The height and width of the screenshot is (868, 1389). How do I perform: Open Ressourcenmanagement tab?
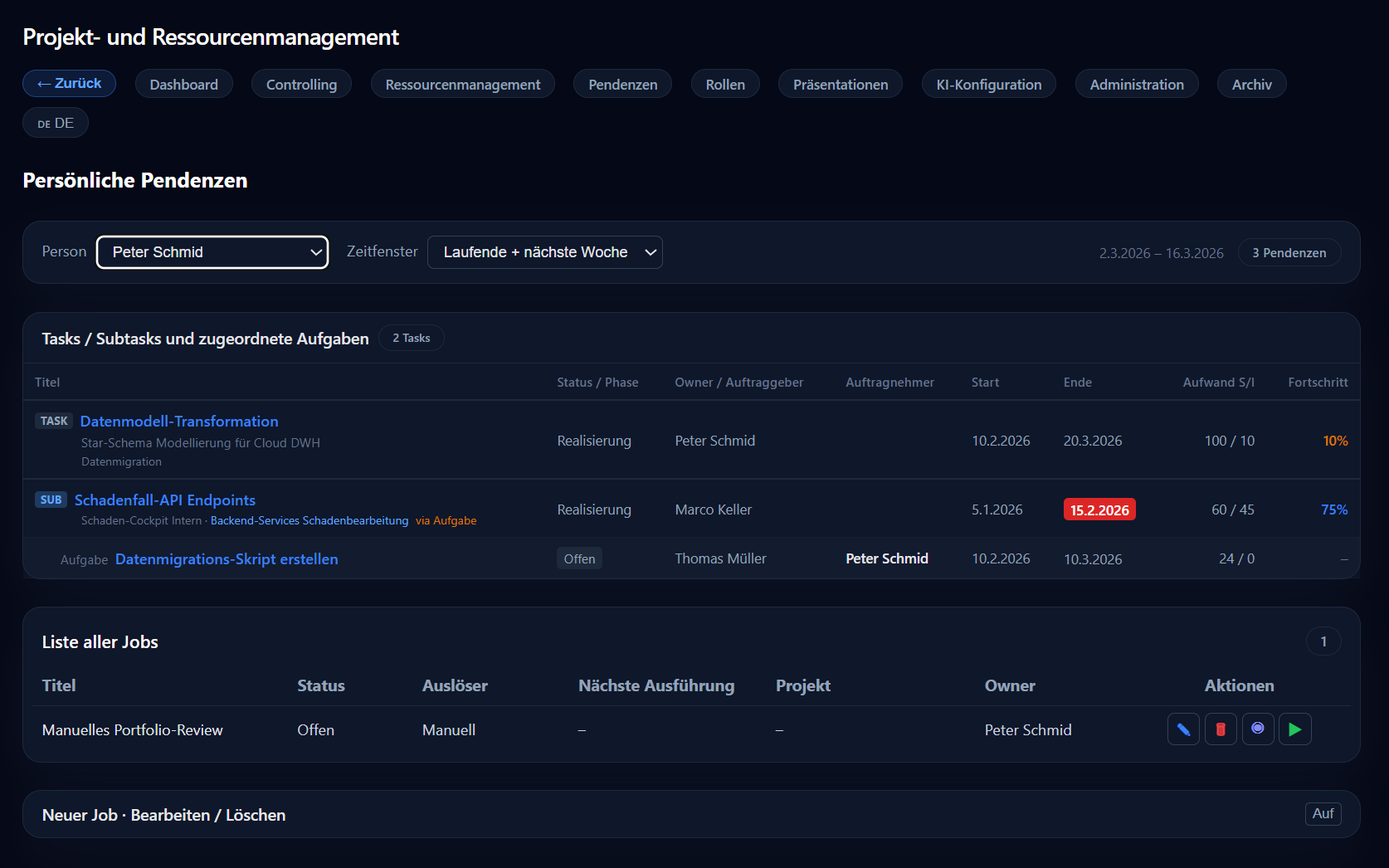463,85
